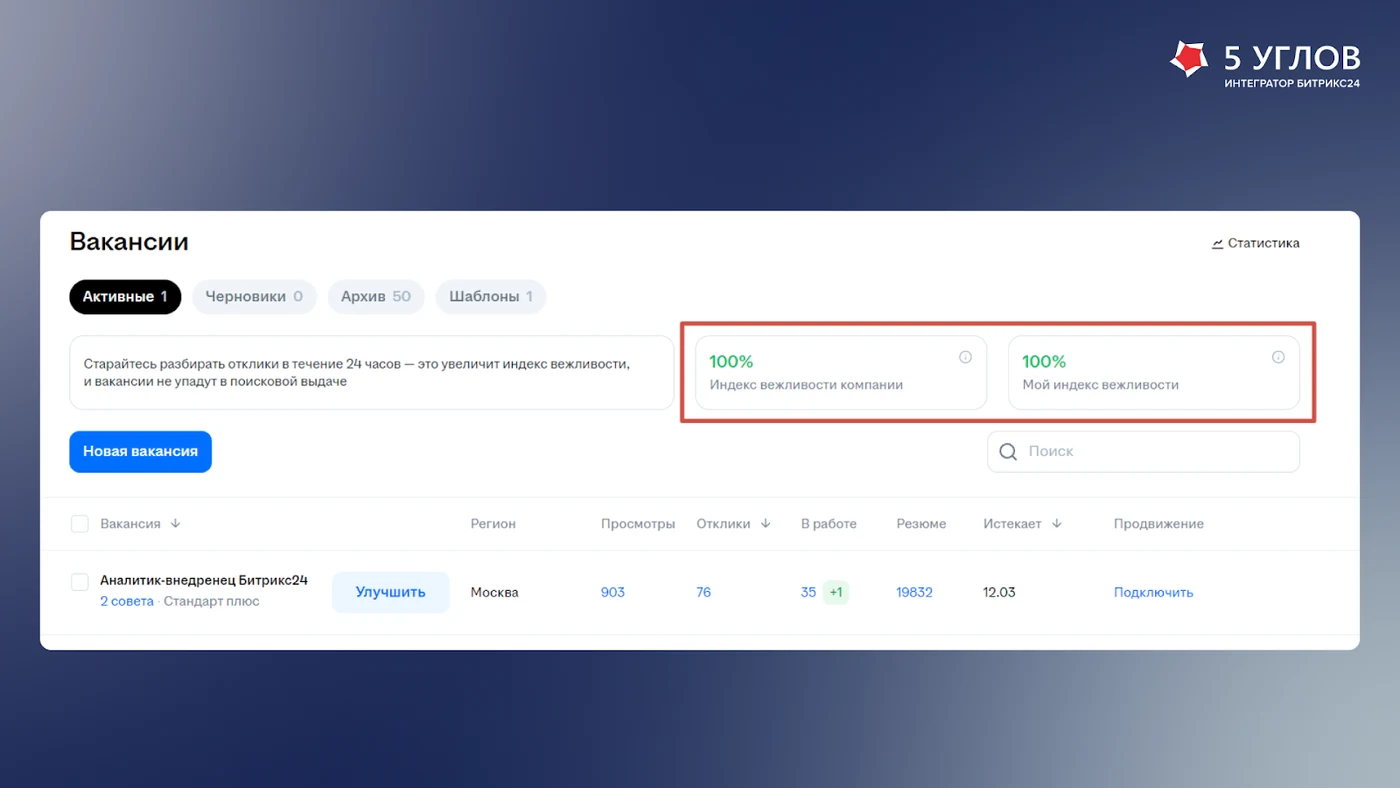Open the Аналитик-внедренец Битрикс24 vacancy
This screenshot has height=788, width=1400.
pos(204,580)
